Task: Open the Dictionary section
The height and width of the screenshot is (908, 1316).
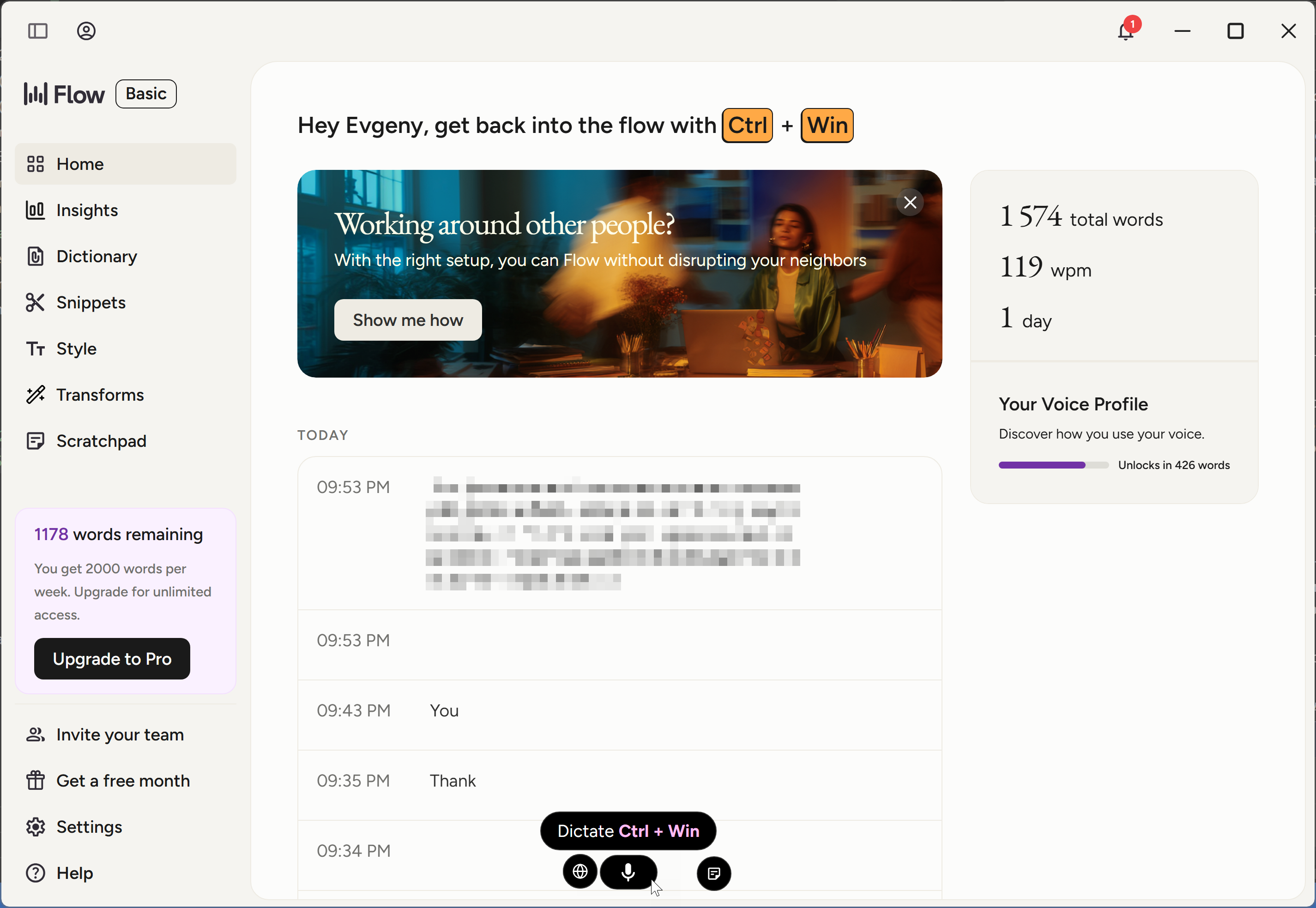Action: click(x=126, y=256)
